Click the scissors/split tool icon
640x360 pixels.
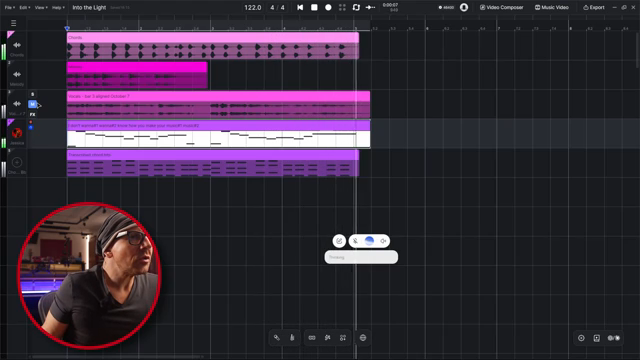[327, 338]
